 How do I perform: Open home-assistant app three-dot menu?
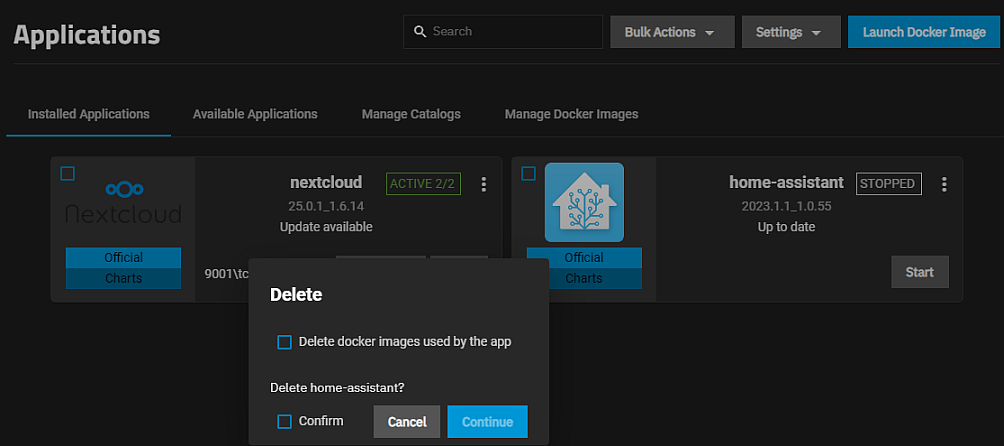(944, 184)
